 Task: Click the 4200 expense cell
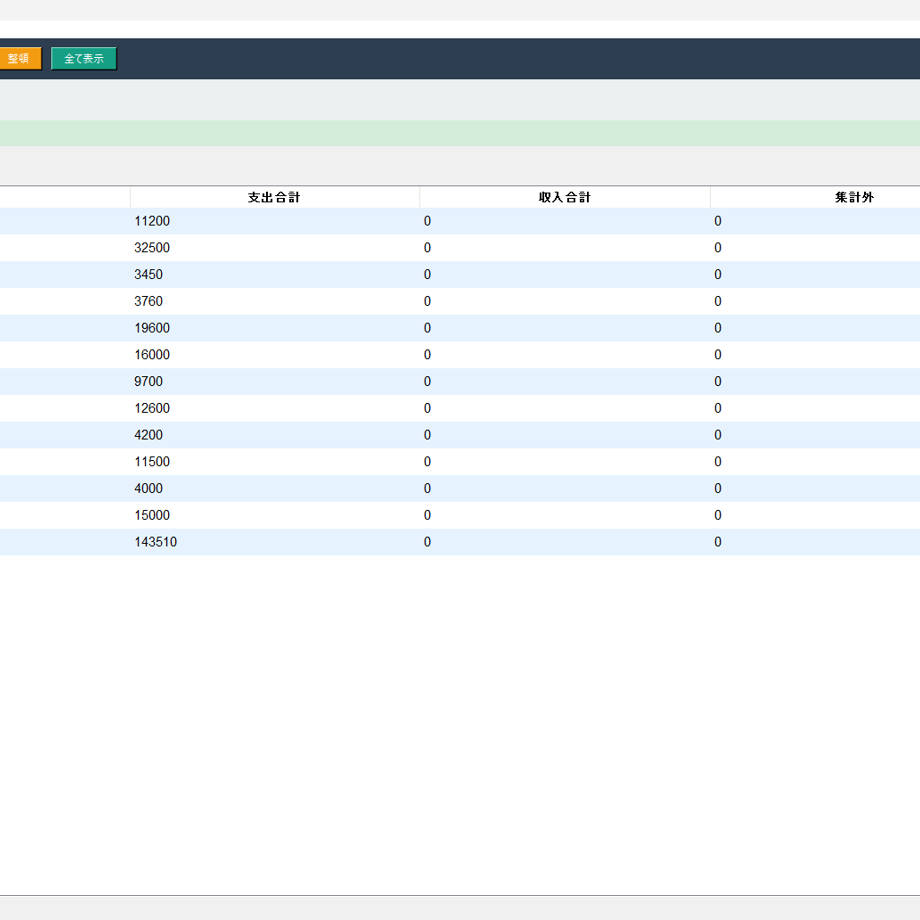click(275, 435)
